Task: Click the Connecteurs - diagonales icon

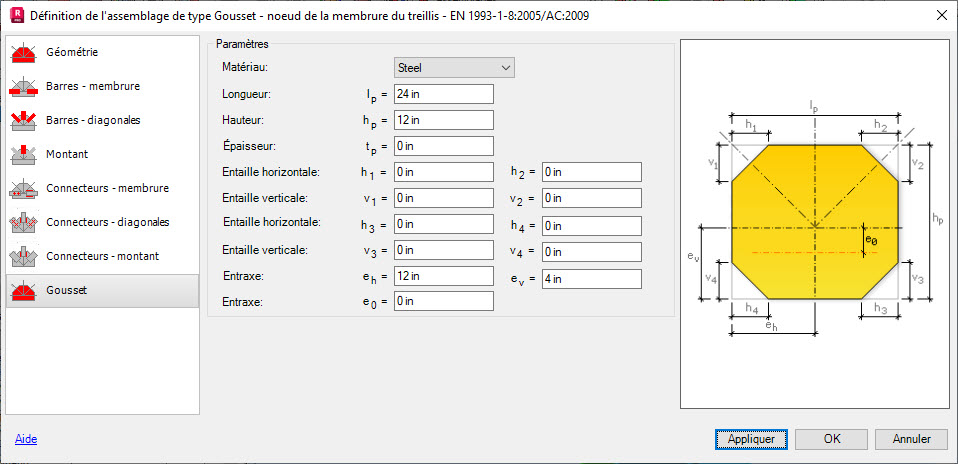Action: pos(24,223)
